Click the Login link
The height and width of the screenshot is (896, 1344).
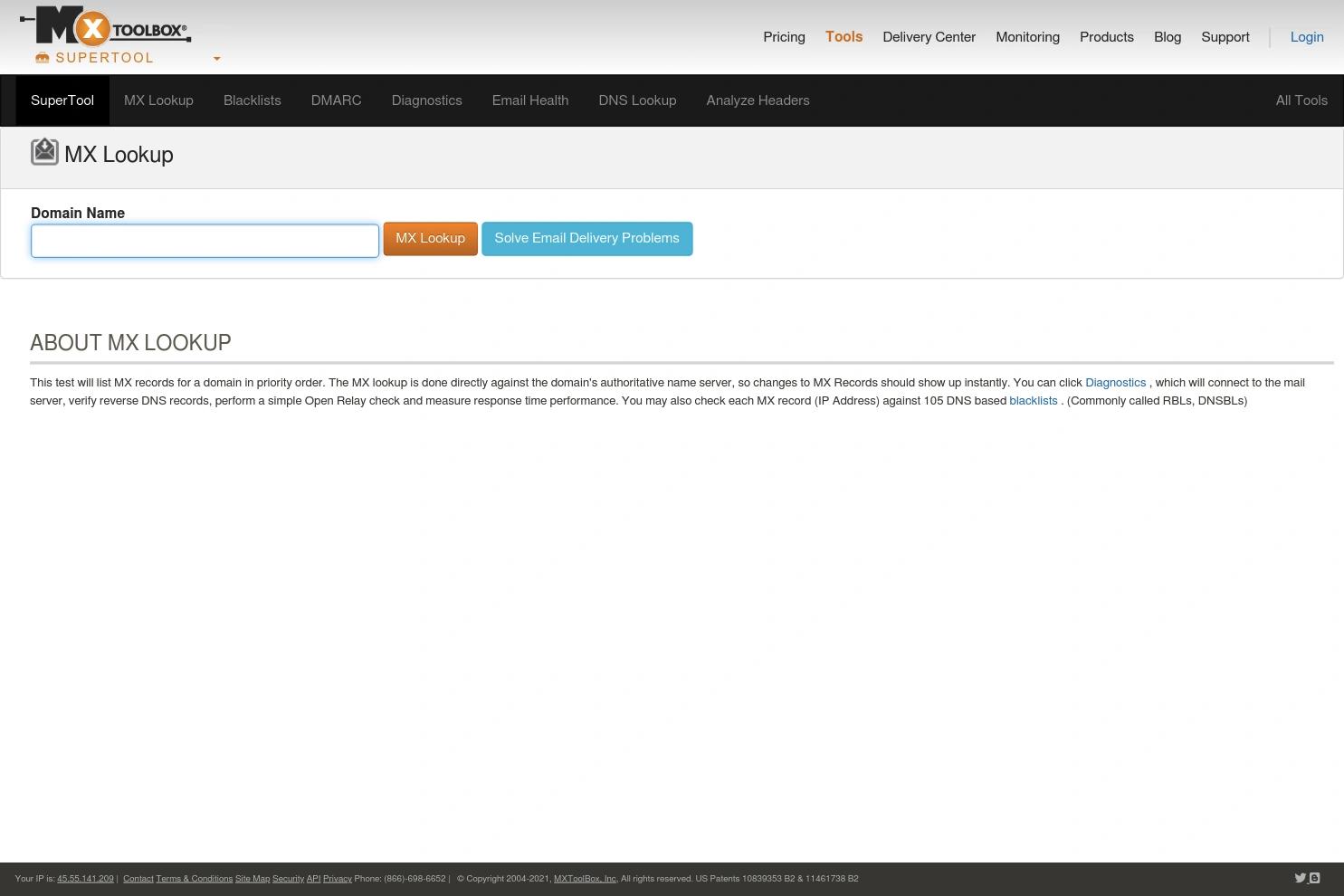coord(1307,37)
